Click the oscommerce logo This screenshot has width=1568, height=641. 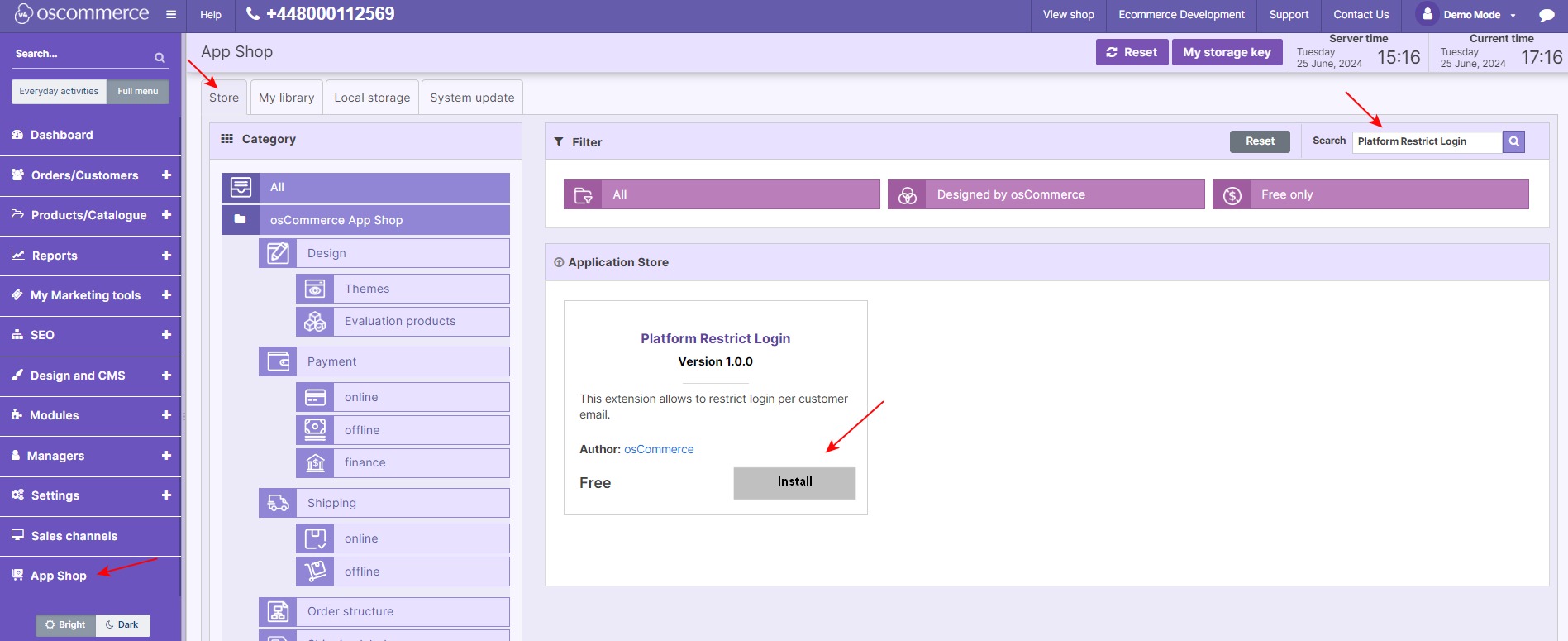[82, 13]
